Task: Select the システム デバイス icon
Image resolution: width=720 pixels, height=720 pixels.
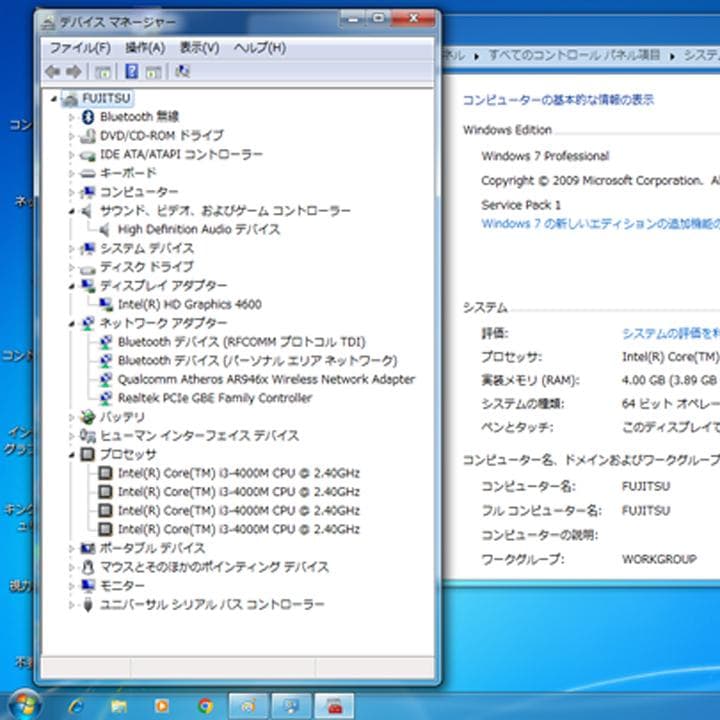Action: click(87, 248)
